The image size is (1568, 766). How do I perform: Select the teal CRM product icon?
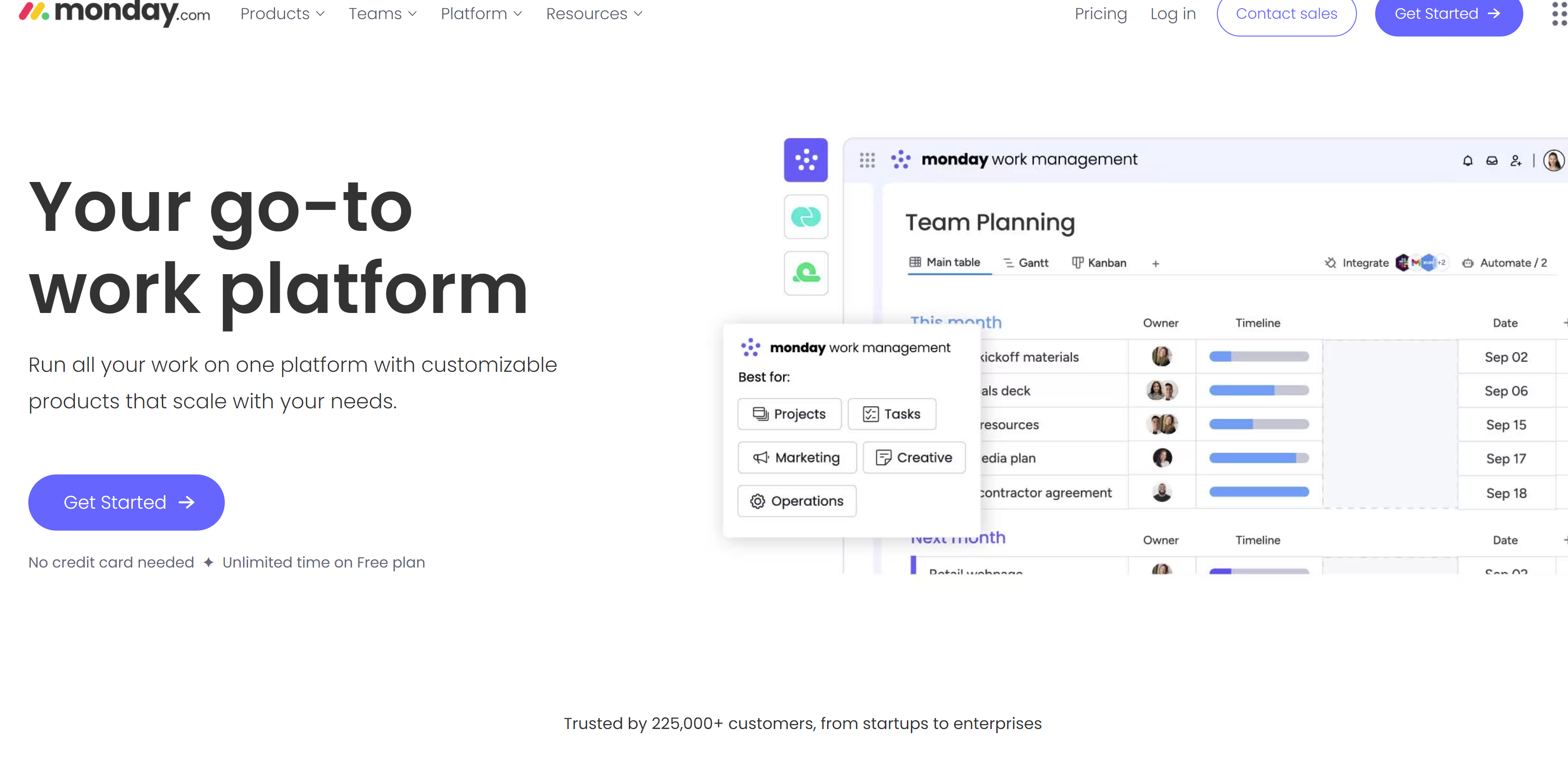pyautogui.click(x=806, y=217)
